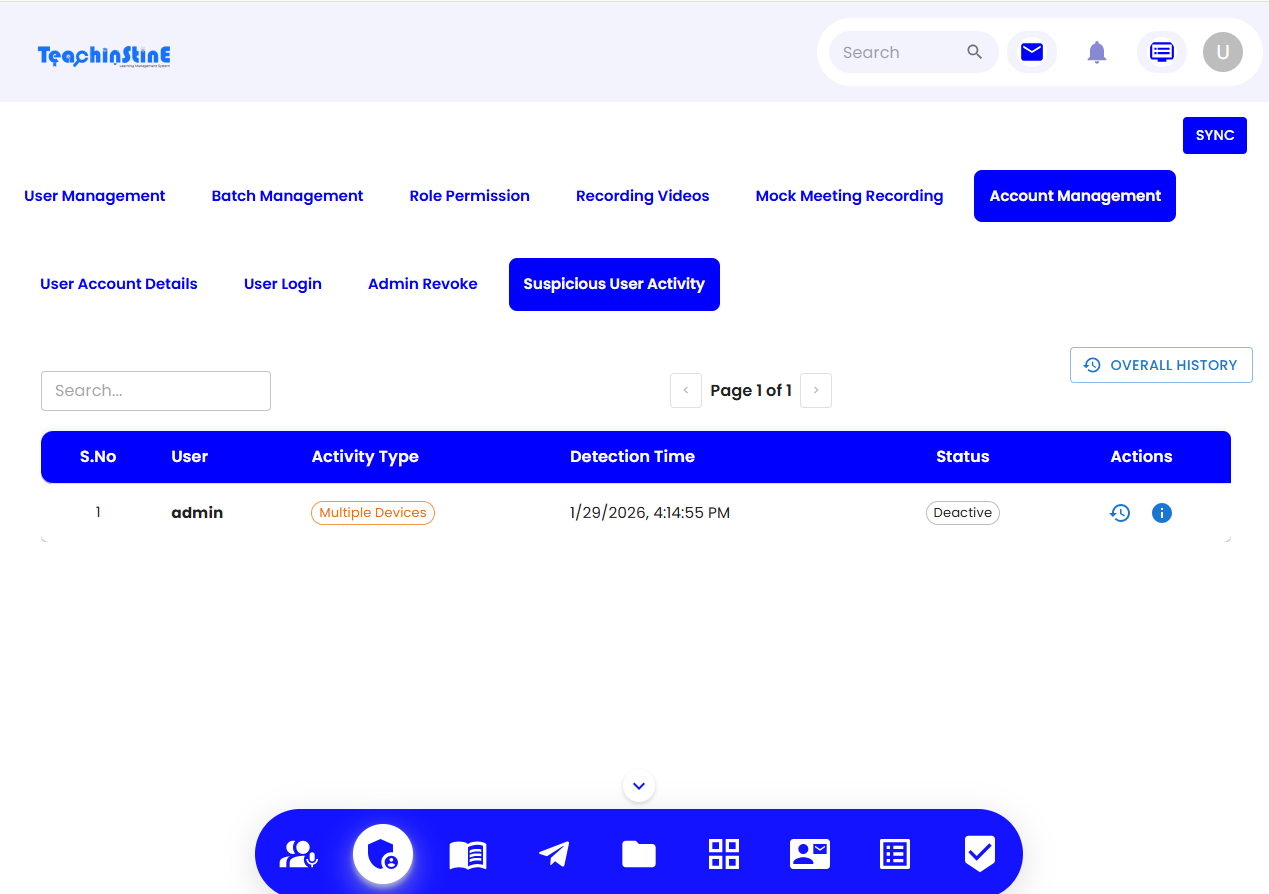Click the notification bell icon

[1097, 52]
